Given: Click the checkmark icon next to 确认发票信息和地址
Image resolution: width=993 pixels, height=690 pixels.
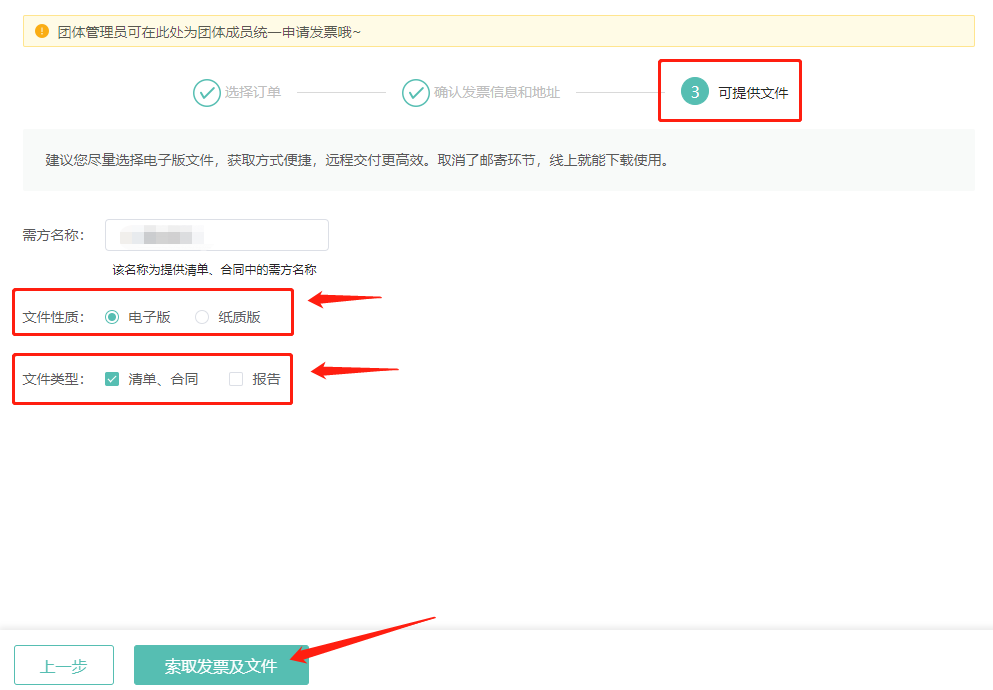Looking at the screenshot, I should pos(415,92).
